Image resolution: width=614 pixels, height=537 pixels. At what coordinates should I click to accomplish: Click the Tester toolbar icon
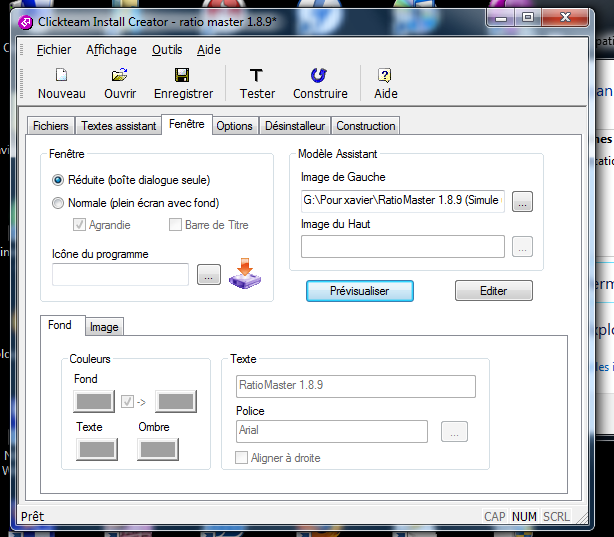point(256,75)
